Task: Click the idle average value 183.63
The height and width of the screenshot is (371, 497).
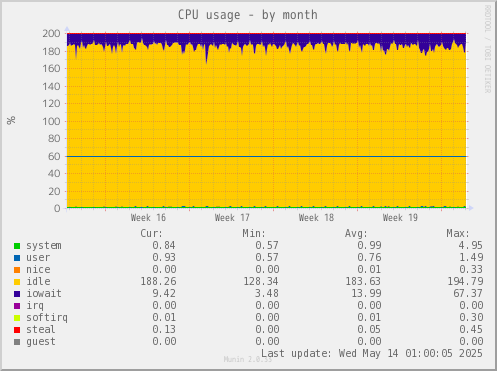Action: tap(363, 282)
